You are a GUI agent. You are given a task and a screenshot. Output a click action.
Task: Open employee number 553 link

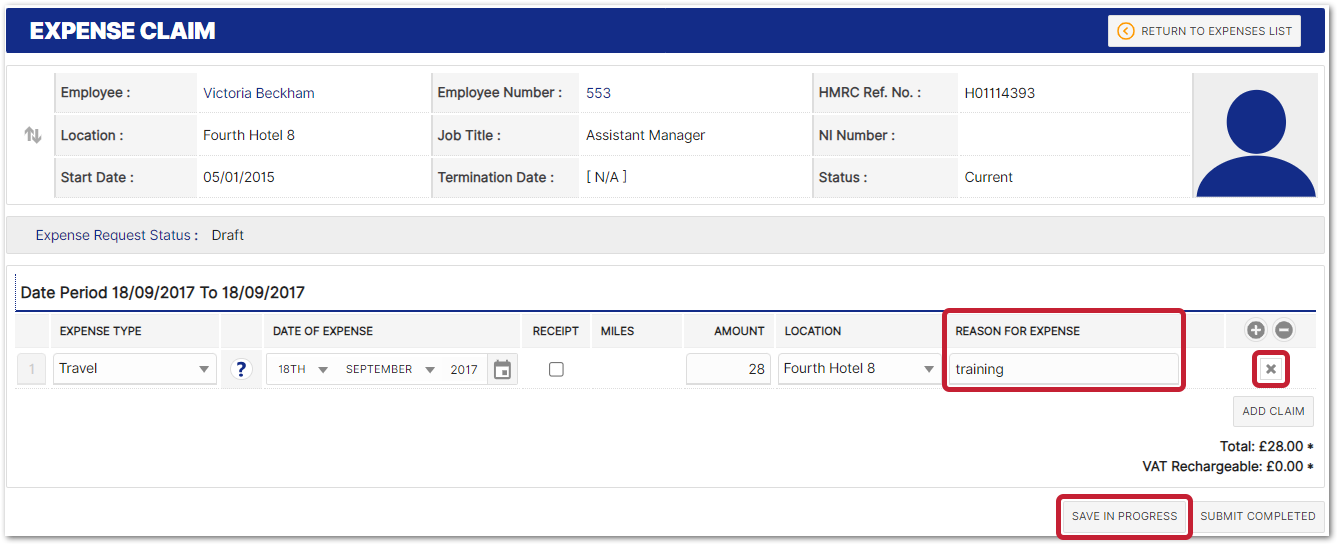(598, 93)
